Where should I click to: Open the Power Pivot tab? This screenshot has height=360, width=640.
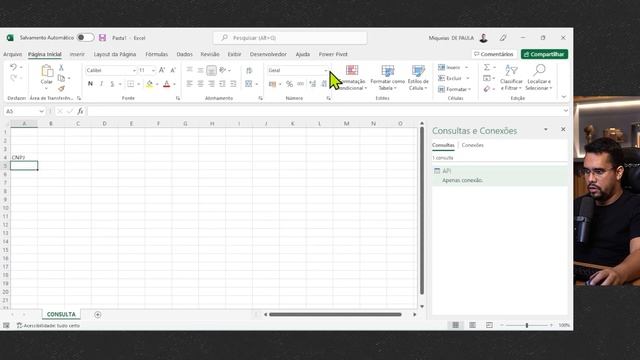(333, 54)
